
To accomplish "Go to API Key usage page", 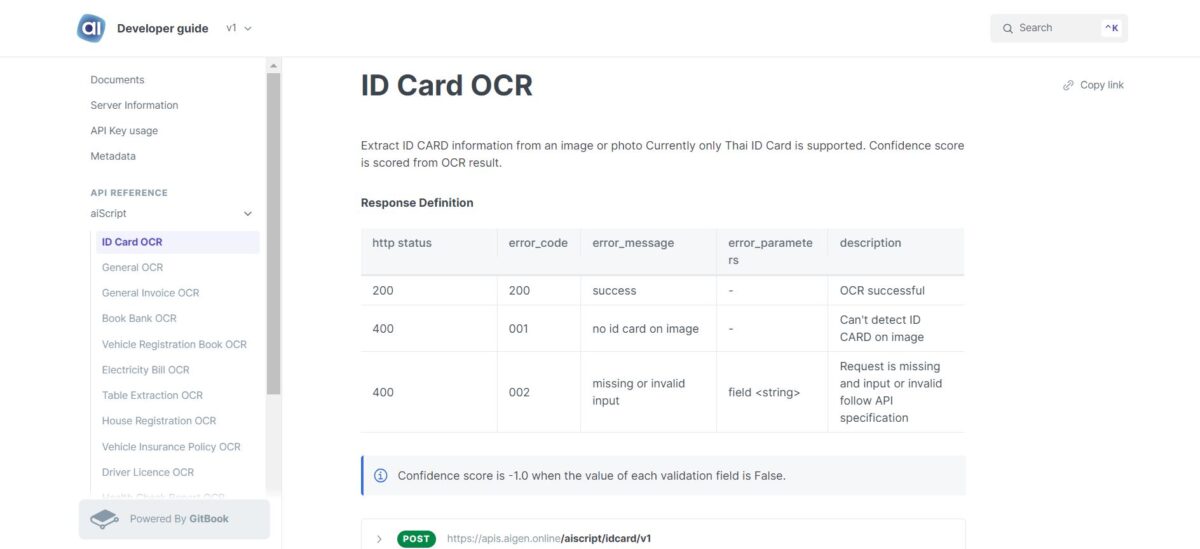I will pos(124,131).
